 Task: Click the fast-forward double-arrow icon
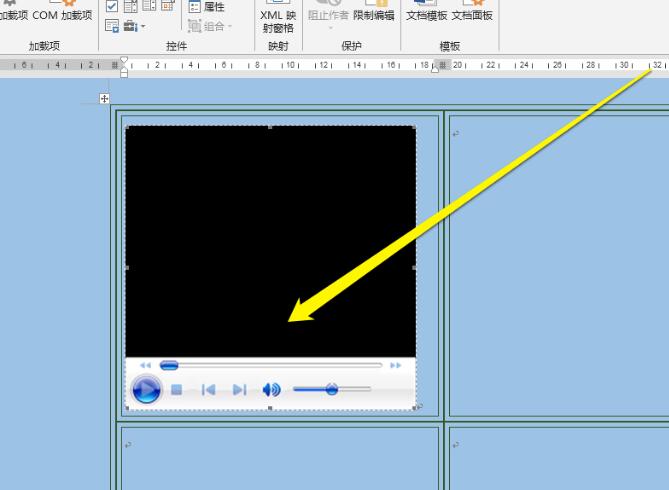coord(396,366)
